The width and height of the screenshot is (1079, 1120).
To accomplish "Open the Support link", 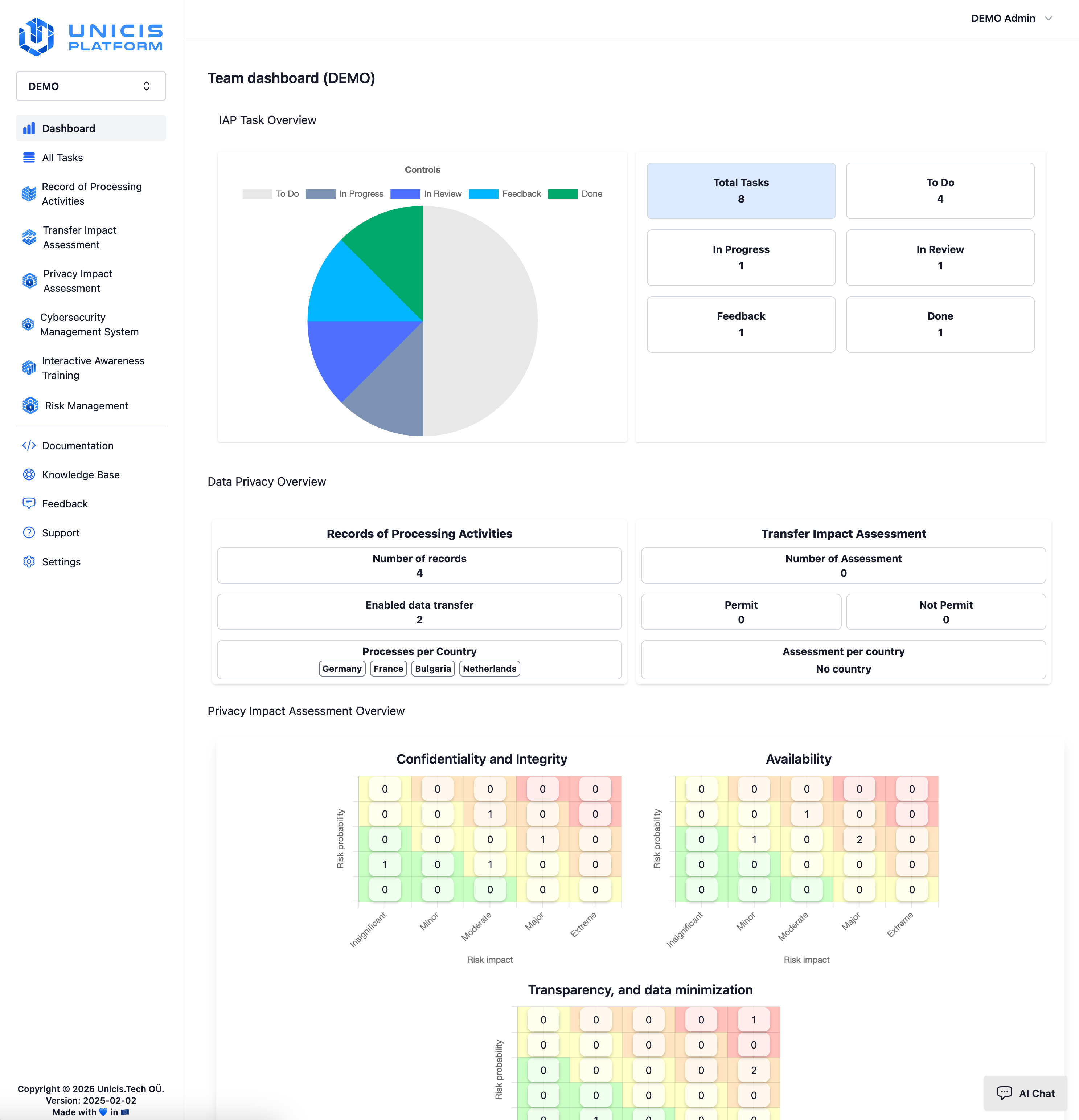I will [x=91, y=532].
